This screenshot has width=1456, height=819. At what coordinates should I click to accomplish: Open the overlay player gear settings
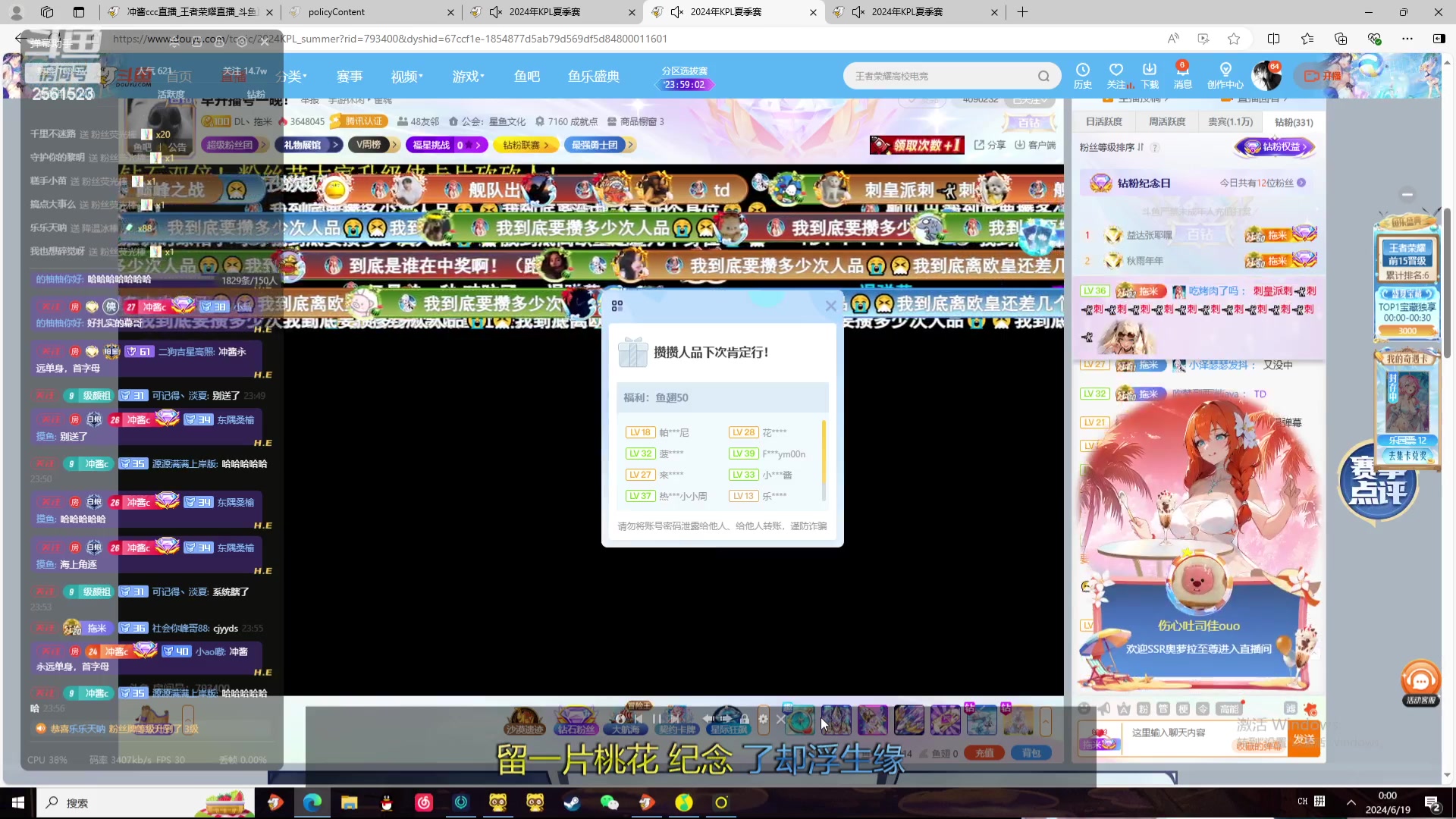763,719
